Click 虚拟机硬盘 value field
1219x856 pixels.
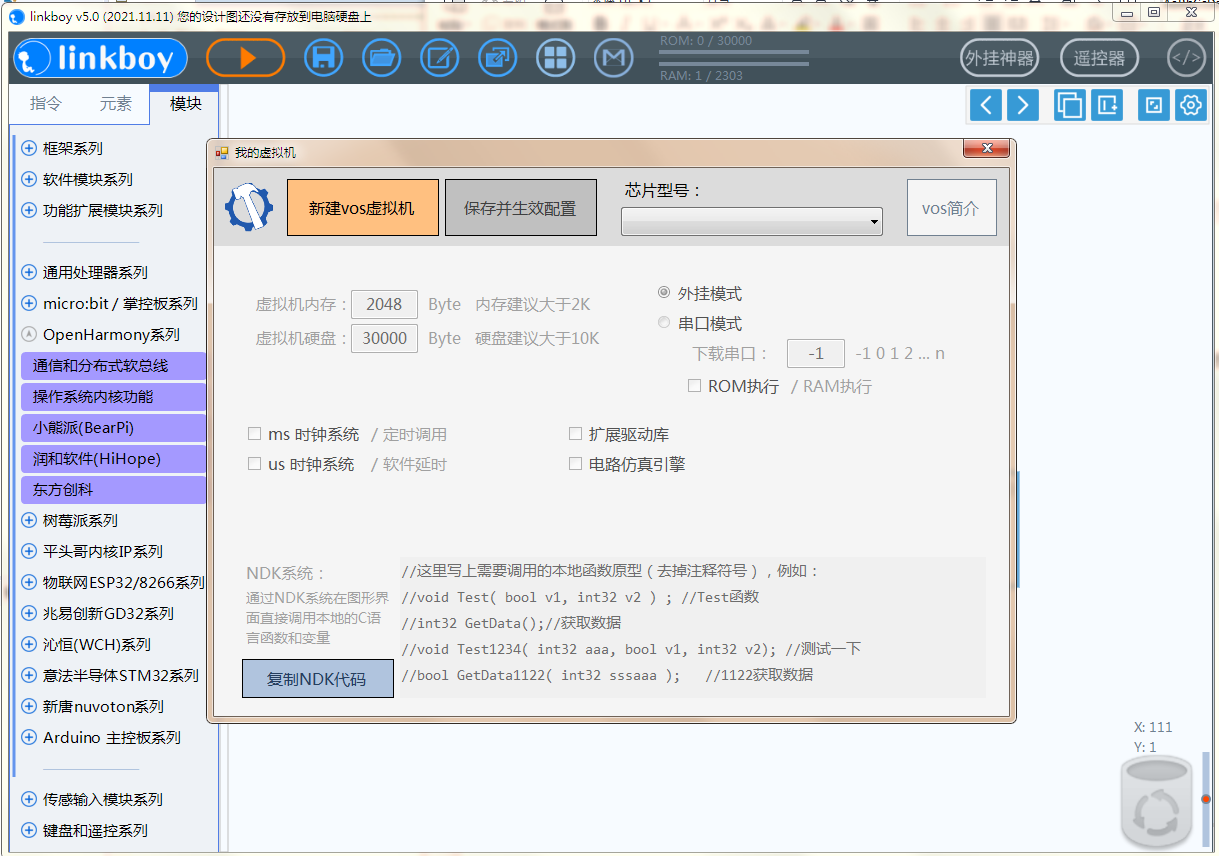(384, 338)
